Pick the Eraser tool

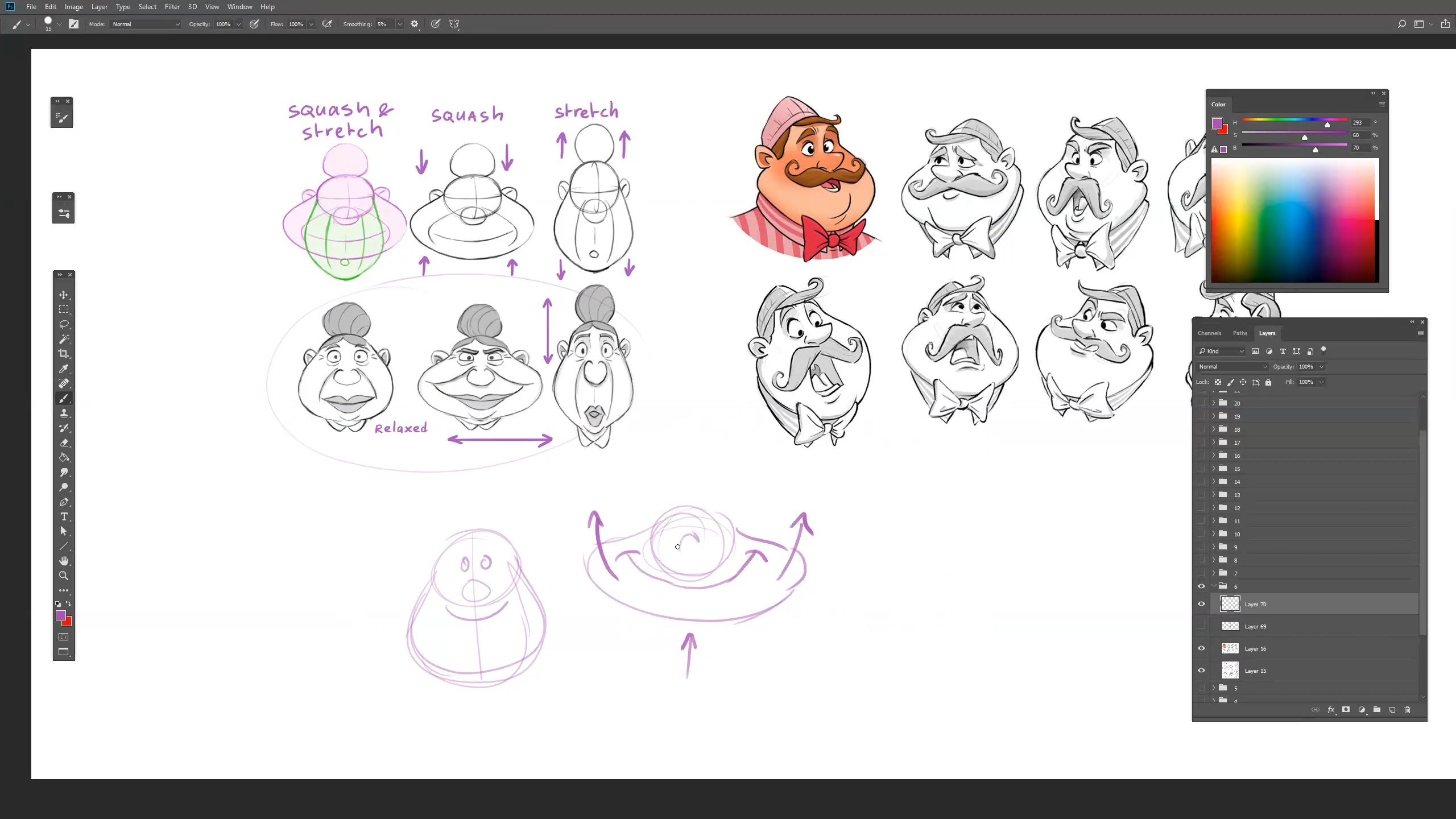pos(64,442)
